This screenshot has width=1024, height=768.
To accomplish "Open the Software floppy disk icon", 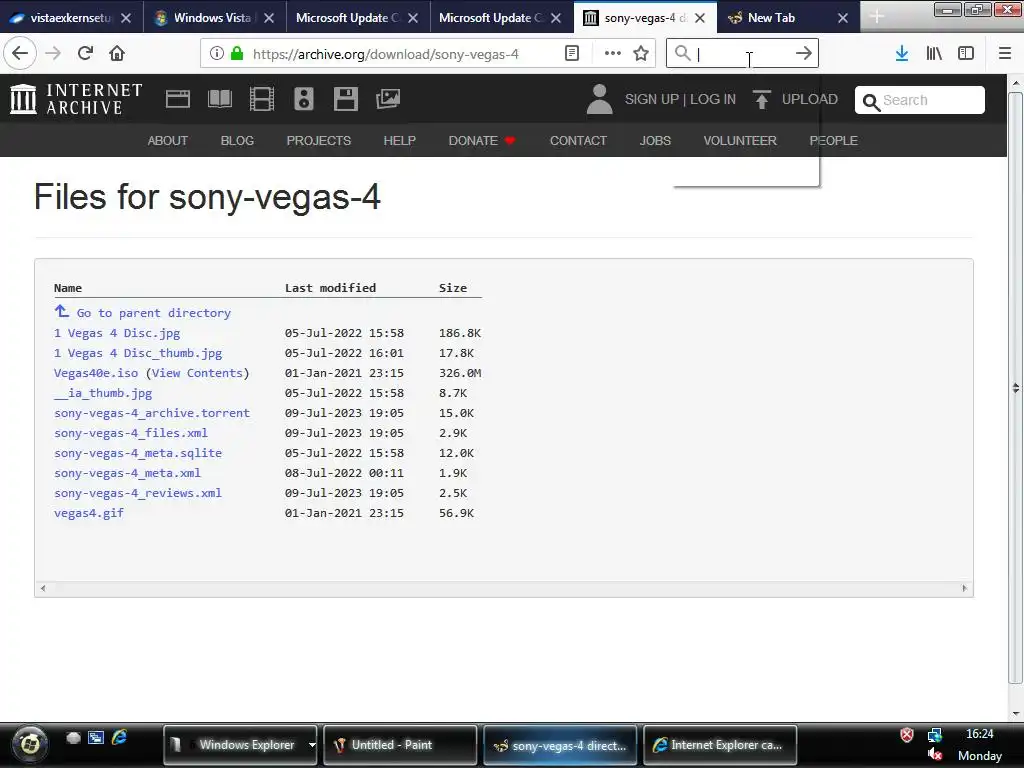I will point(345,99).
